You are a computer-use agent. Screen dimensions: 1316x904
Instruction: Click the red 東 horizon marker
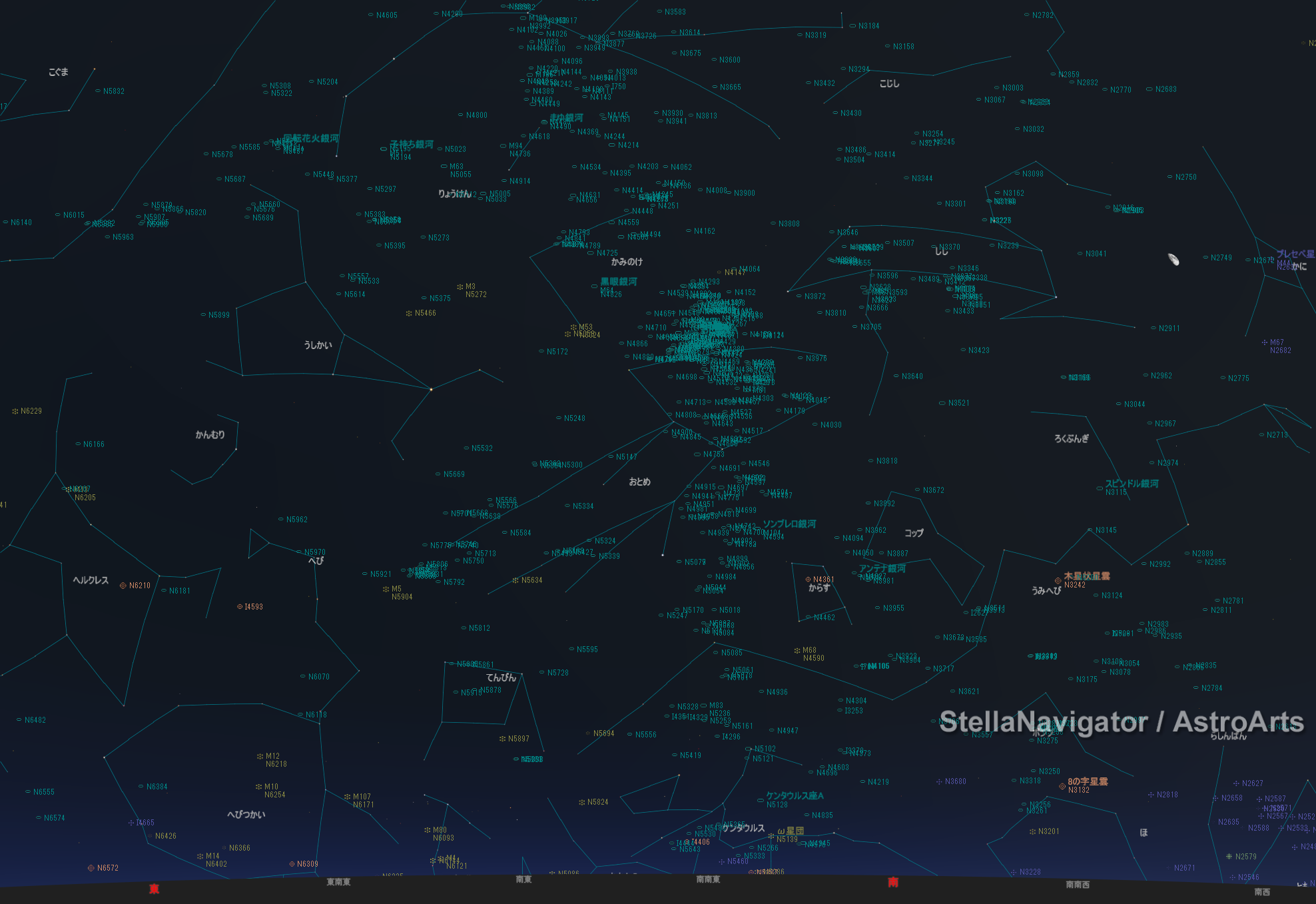[154, 889]
